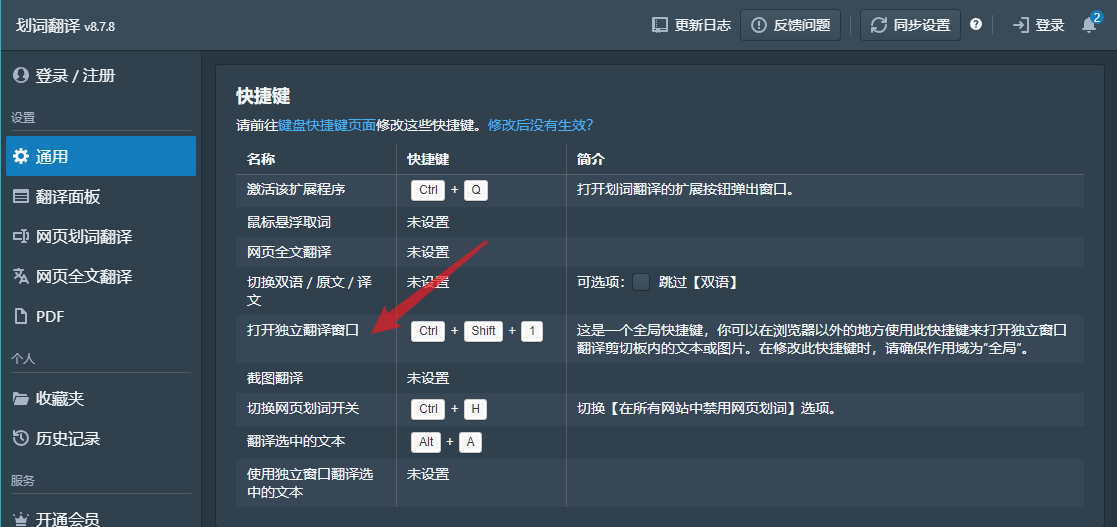Click the gear icon next to 通用
The image size is (1117, 527).
21,156
